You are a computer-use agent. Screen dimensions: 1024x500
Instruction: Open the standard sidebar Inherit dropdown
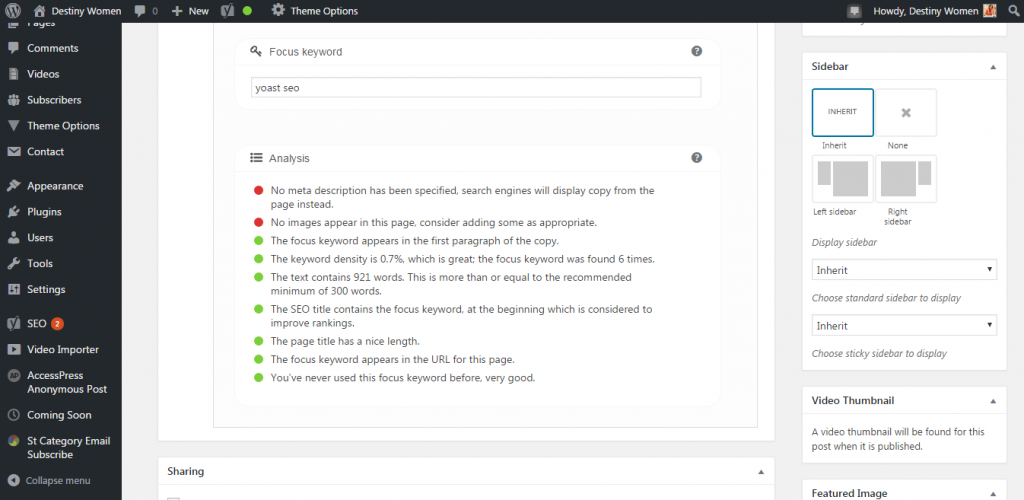coord(904,270)
